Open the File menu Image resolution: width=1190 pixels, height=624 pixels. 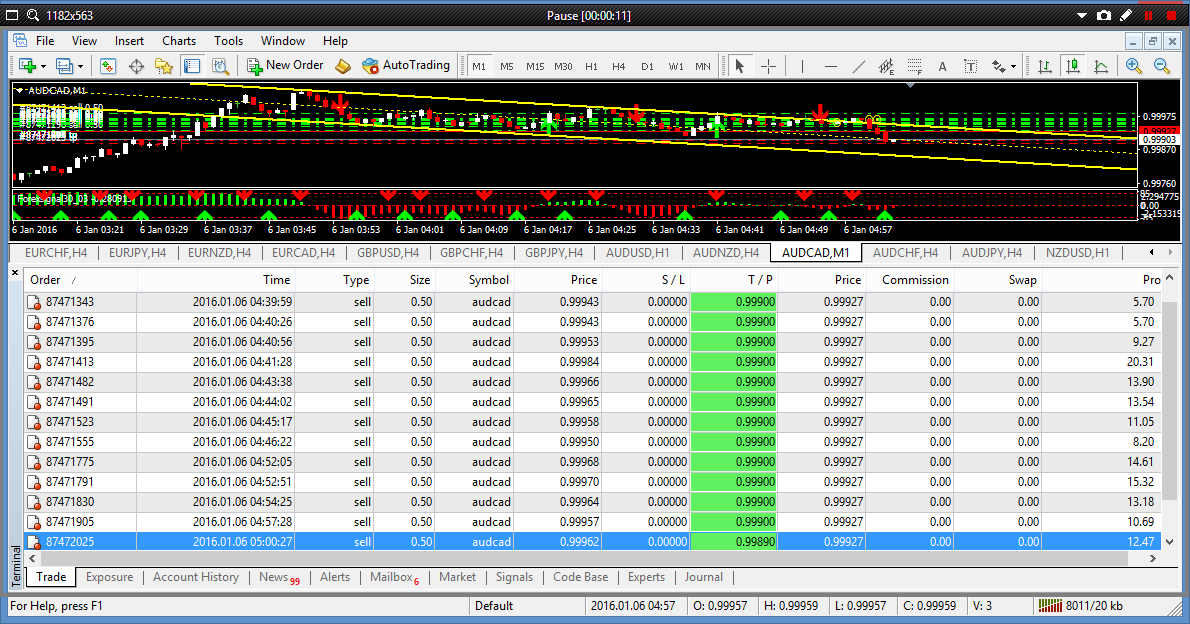(45, 41)
